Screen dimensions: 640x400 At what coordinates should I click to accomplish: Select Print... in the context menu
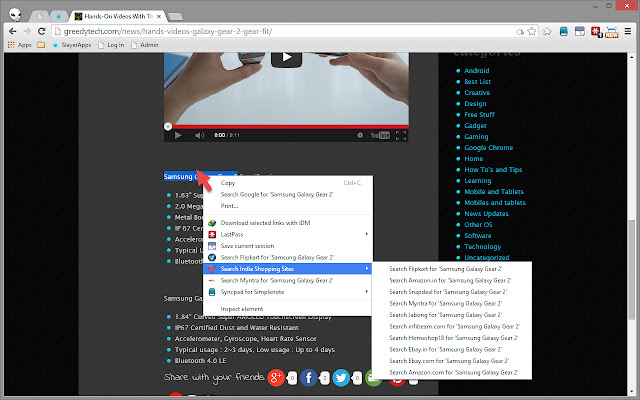pyautogui.click(x=288, y=206)
